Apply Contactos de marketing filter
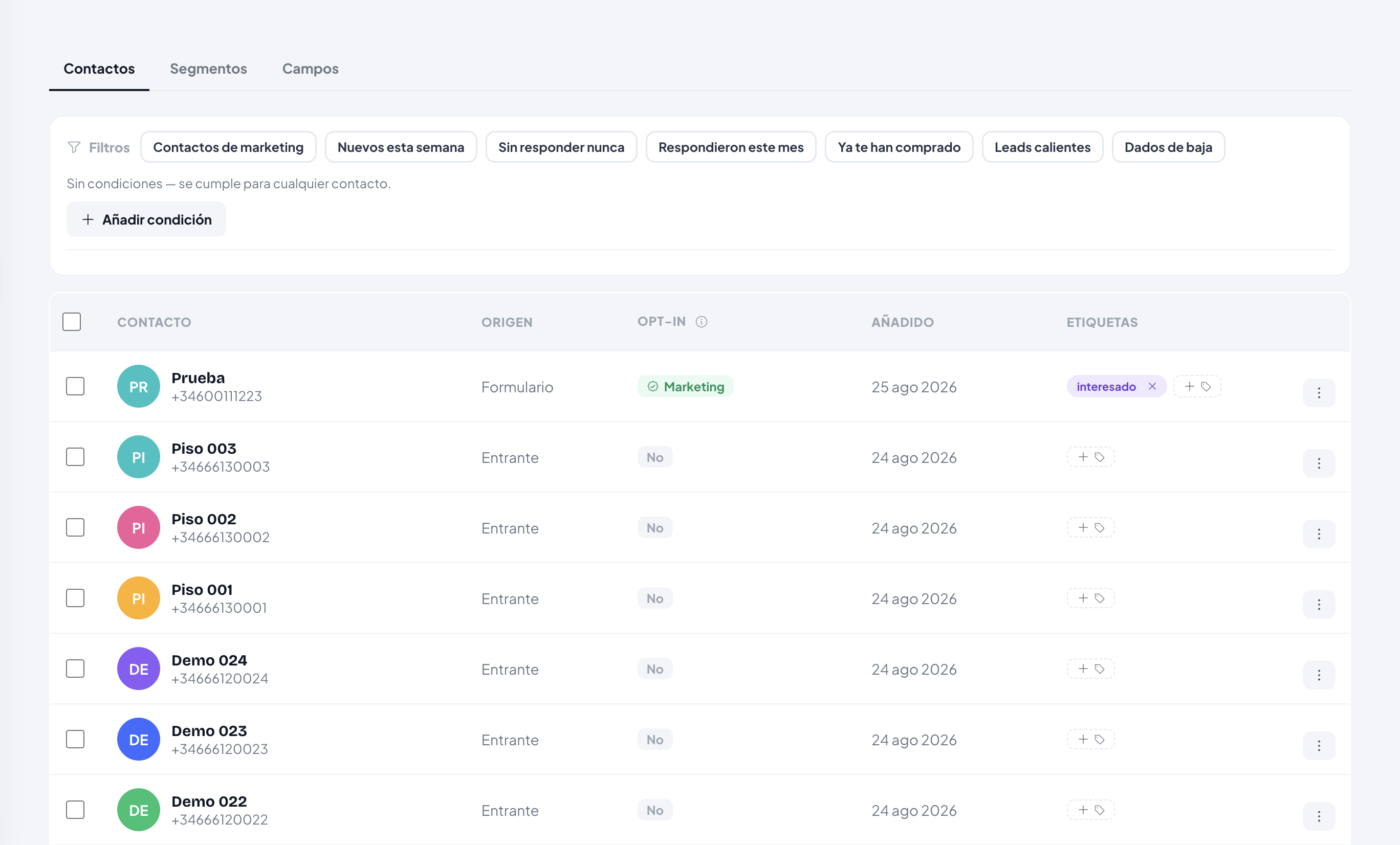1400x845 pixels. (x=228, y=147)
